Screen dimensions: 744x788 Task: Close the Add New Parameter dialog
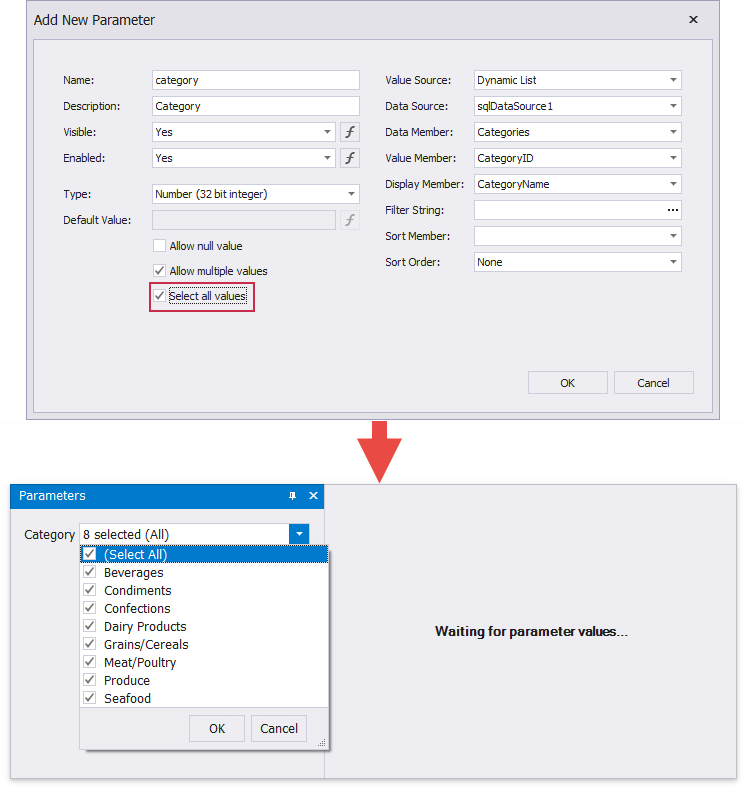coord(693,20)
